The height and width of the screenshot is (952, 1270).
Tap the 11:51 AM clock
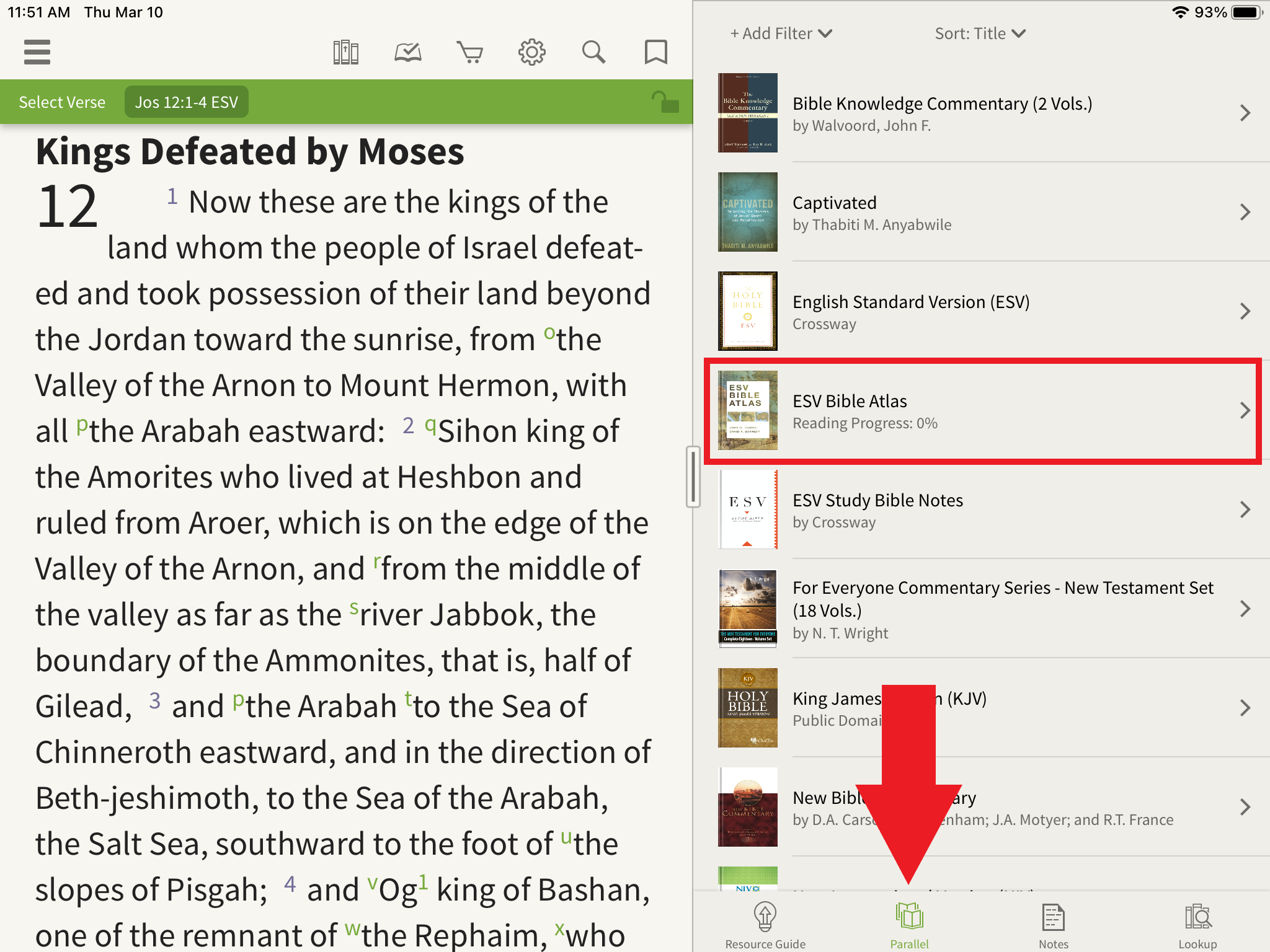pos(38,12)
